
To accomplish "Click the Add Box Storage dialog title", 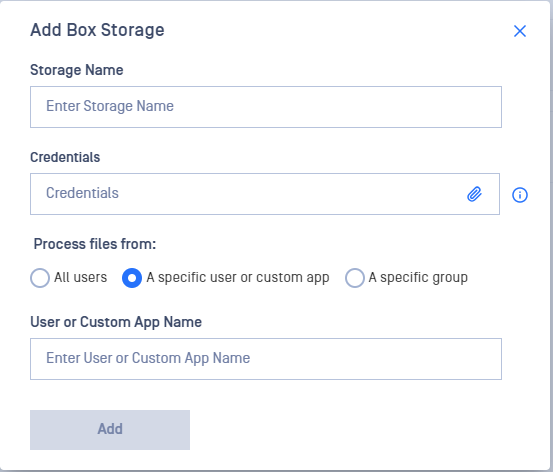I will (97, 30).
